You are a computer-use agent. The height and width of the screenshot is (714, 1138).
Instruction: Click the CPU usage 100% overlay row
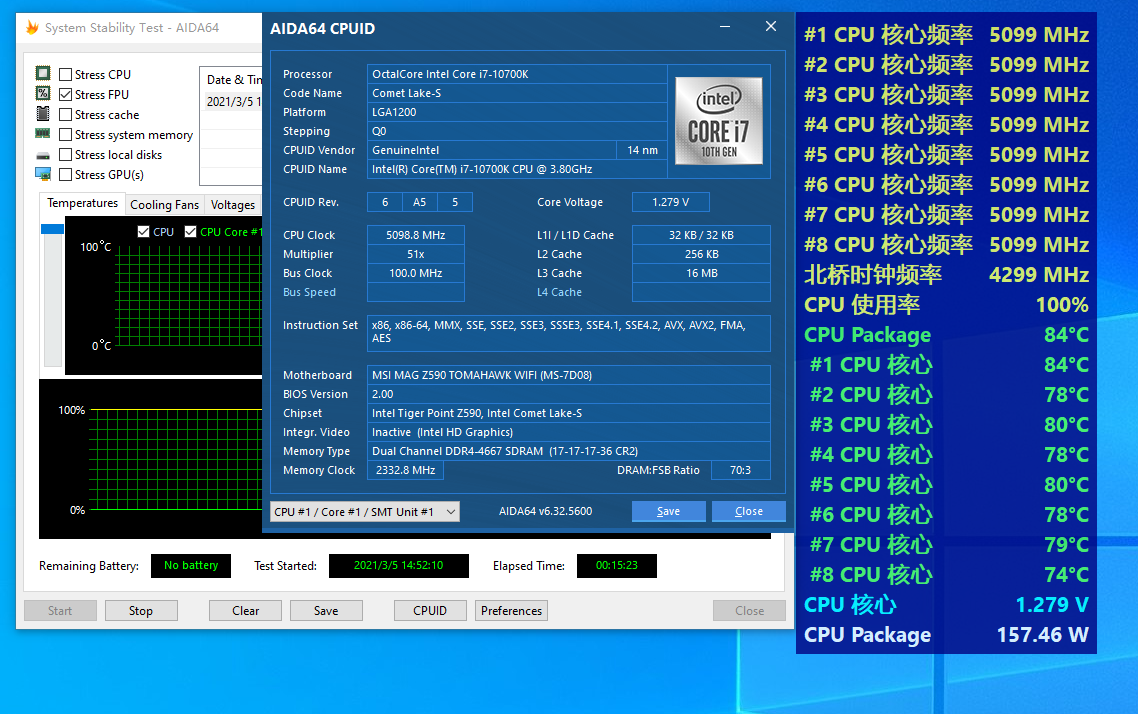(x=946, y=305)
